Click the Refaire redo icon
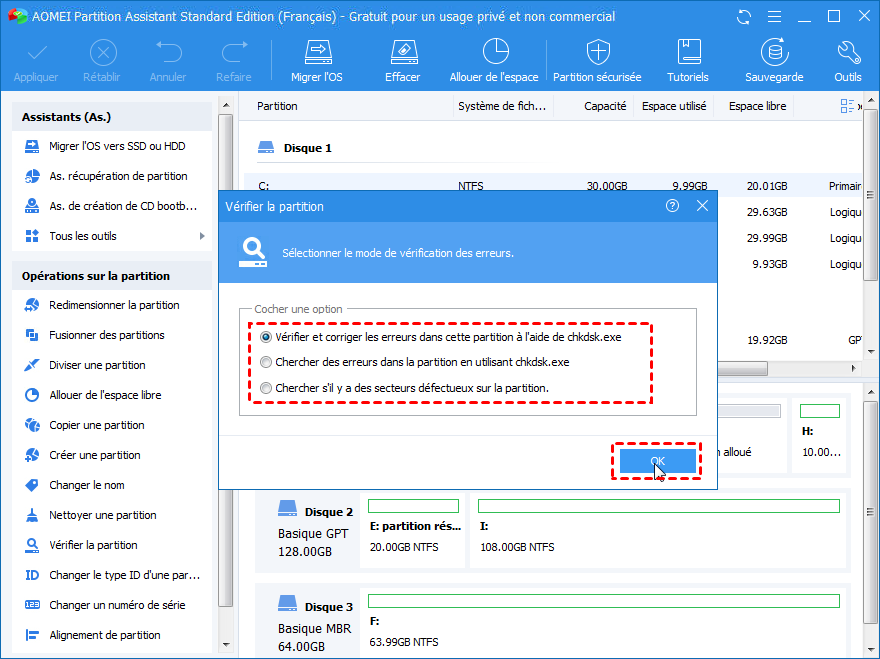This screenshot has height=659, width=880. (x=233, y=61)
